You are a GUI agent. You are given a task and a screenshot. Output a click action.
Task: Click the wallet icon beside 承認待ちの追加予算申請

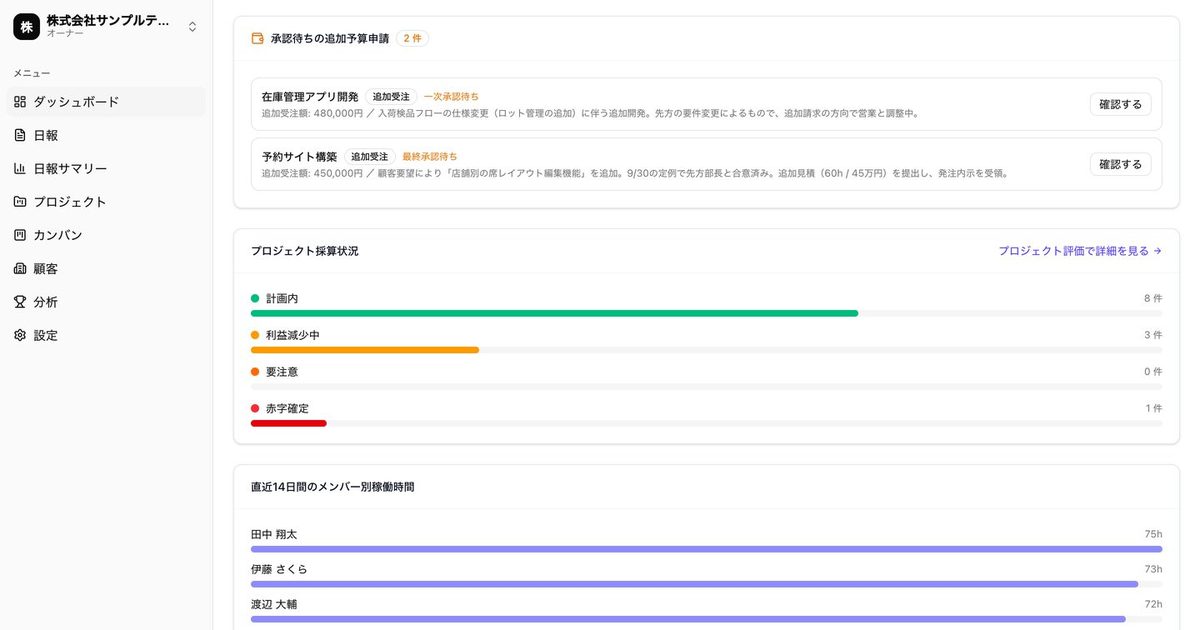(x=257, y=38)
